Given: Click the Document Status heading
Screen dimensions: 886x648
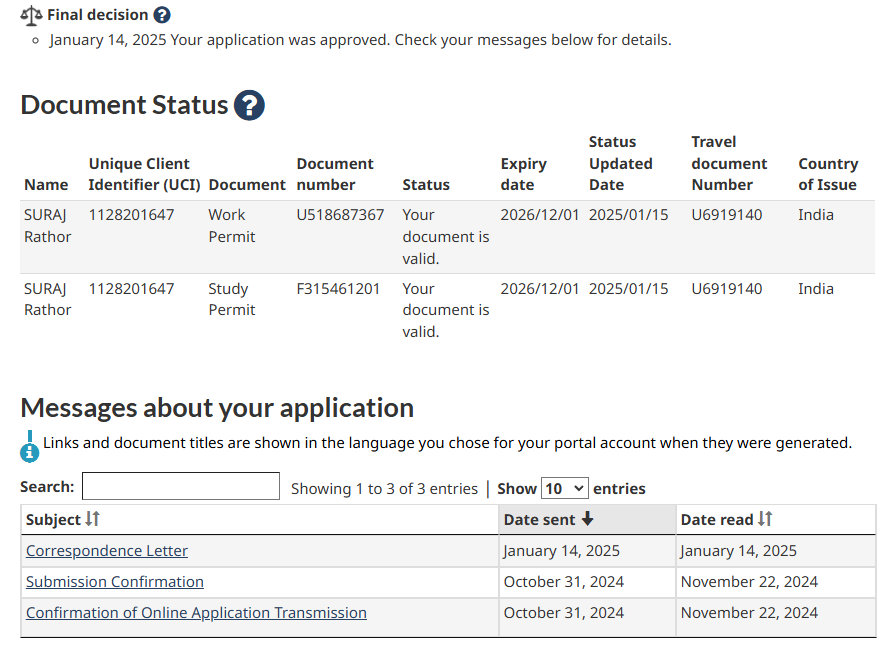Looking at the screenshot, I should tap(124, 105).
